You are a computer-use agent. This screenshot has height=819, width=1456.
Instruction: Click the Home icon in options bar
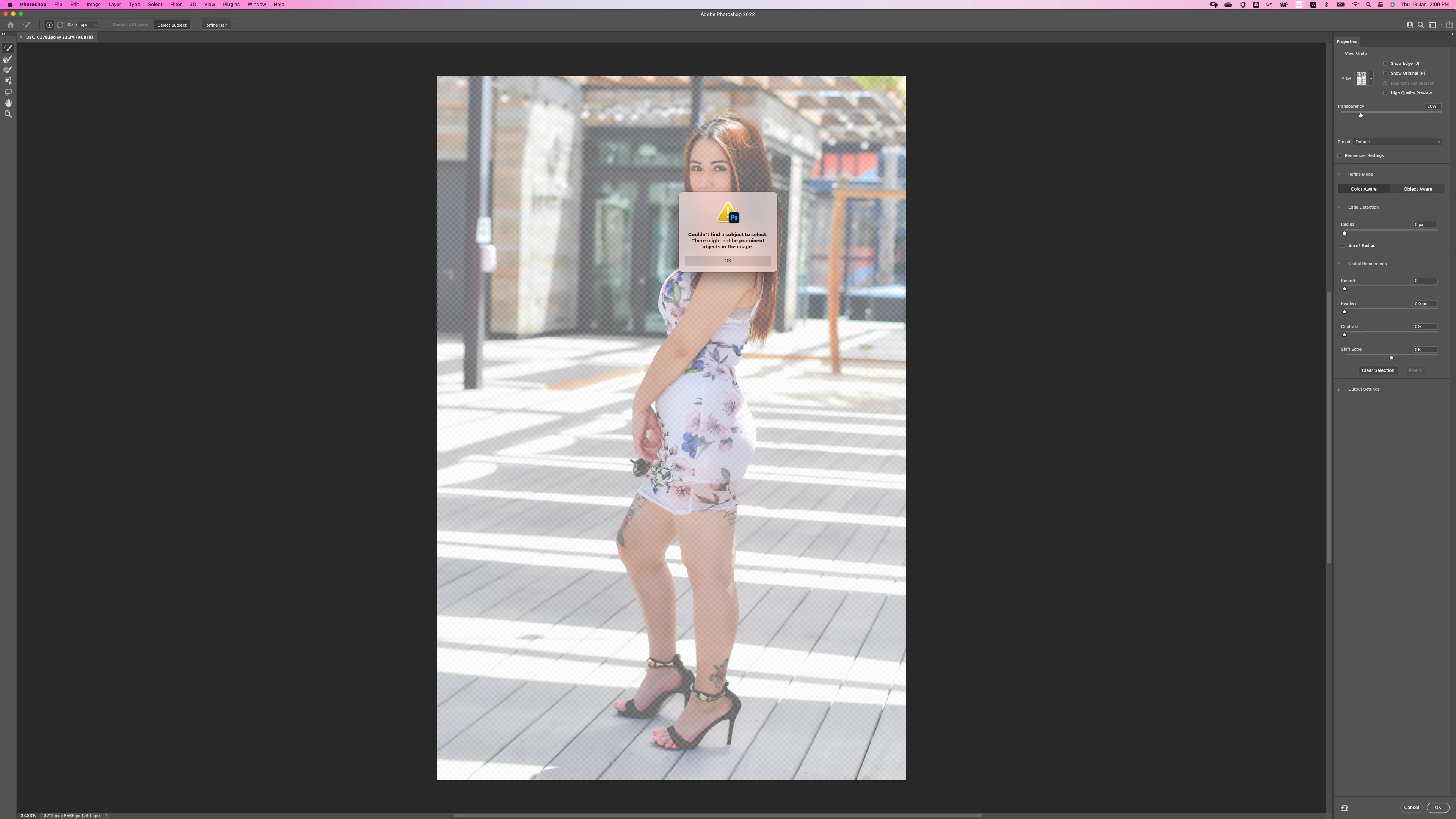10,25
